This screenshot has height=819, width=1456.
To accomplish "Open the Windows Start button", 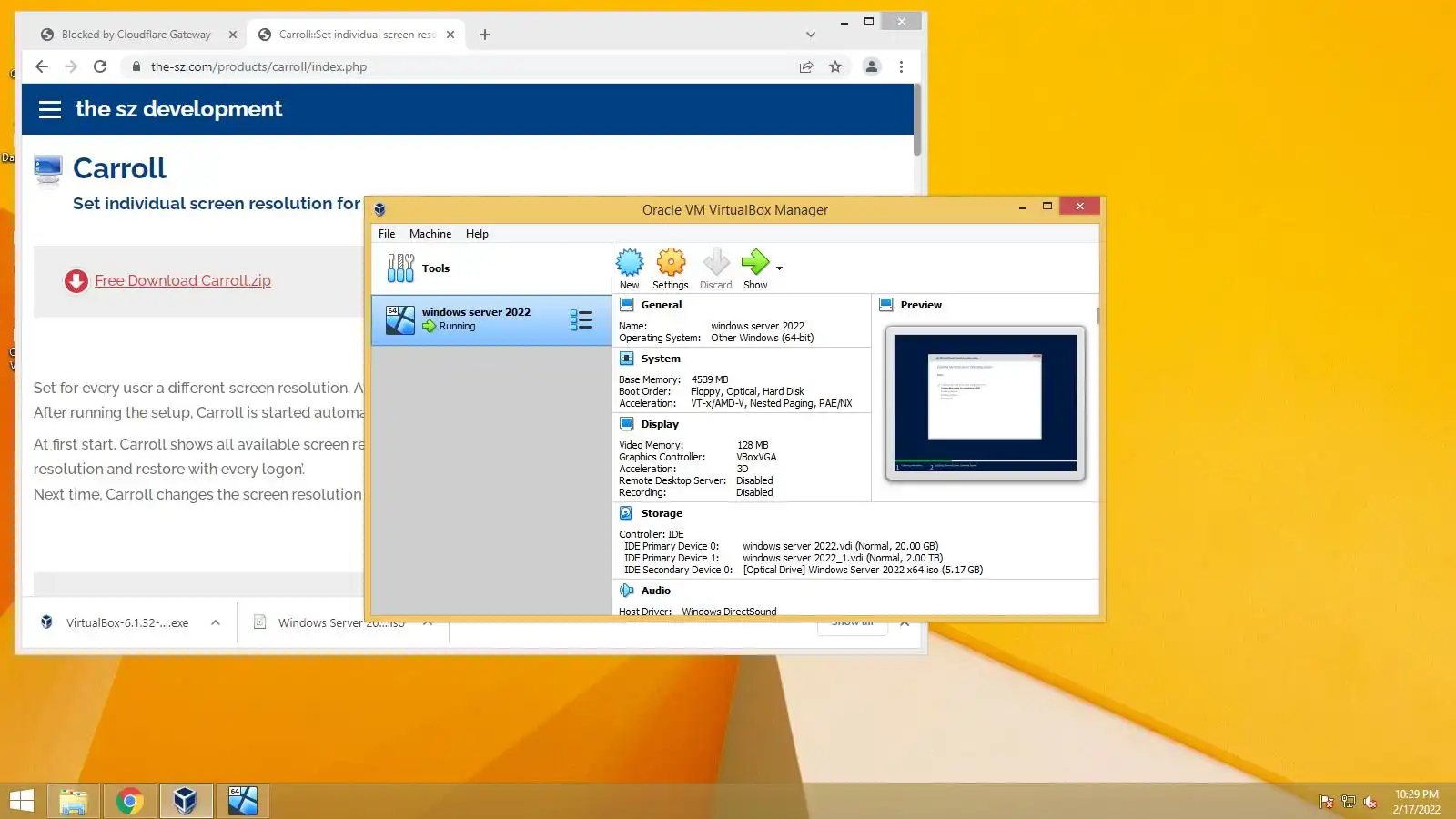I will click(22, 801).
